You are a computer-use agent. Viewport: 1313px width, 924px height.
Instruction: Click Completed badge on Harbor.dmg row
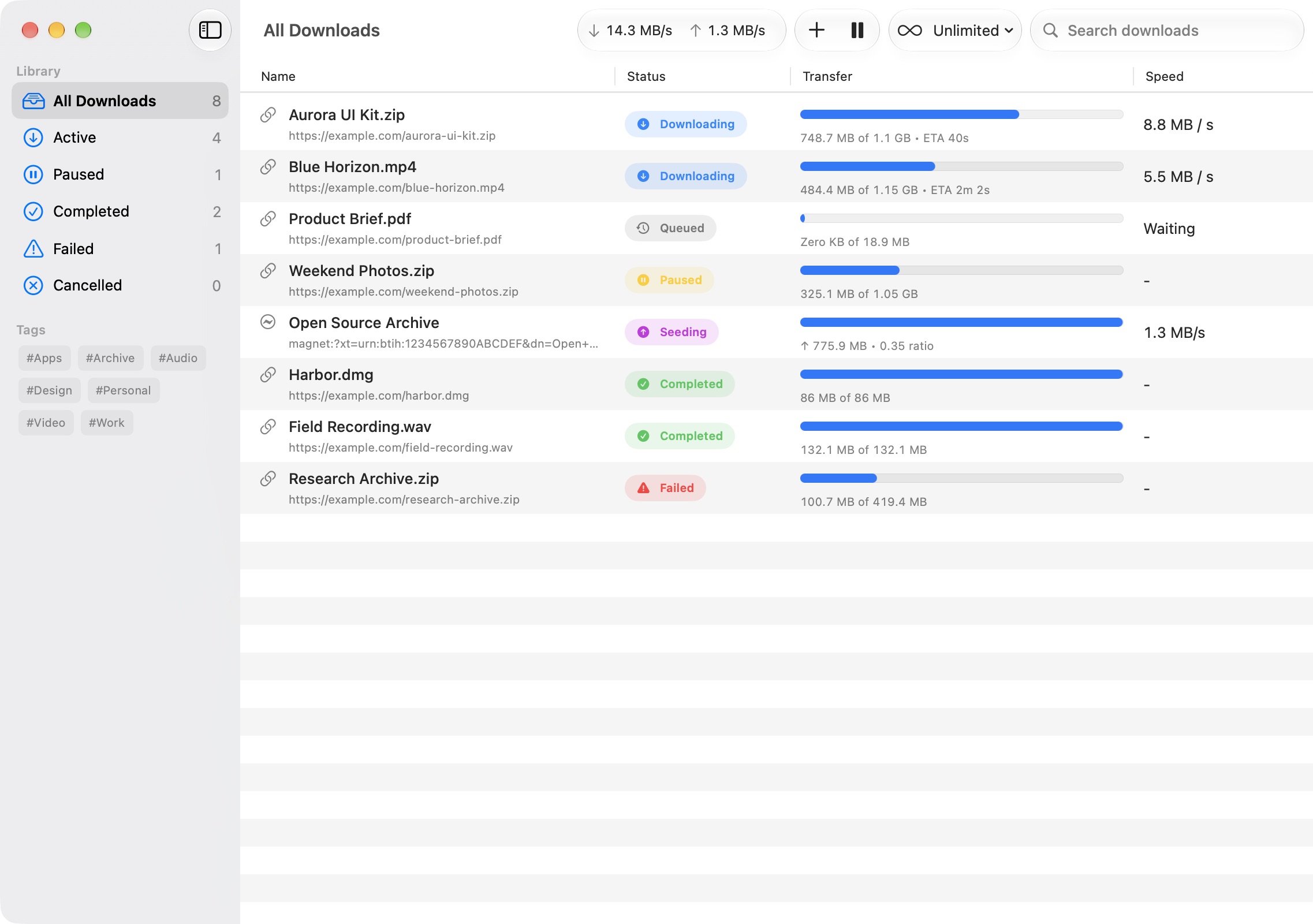click(680, 384)
